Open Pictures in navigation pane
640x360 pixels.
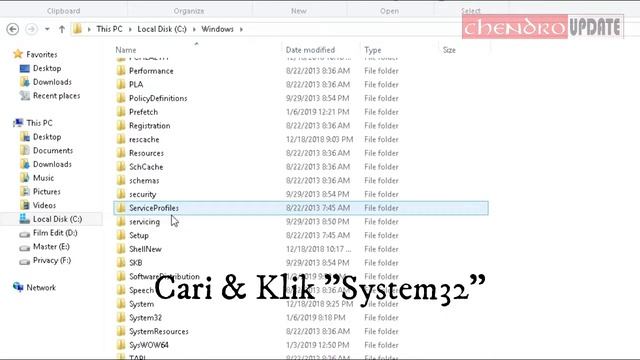(x=47, y=191)
